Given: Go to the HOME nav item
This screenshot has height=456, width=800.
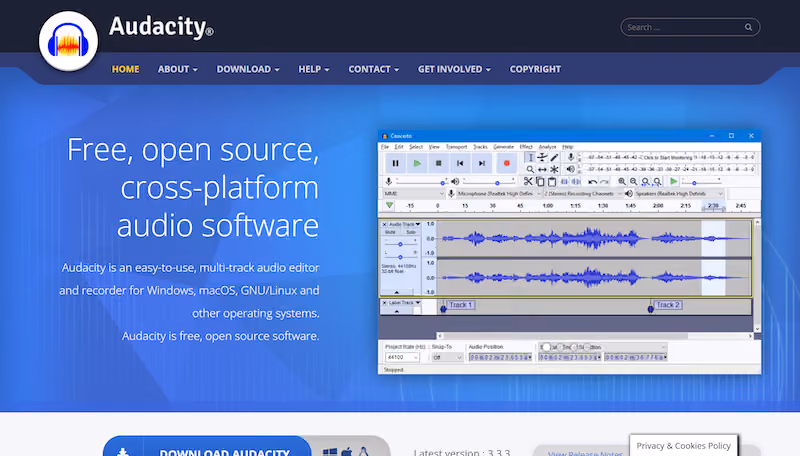Looking at the screenshot, I should [x=126, y=69].
